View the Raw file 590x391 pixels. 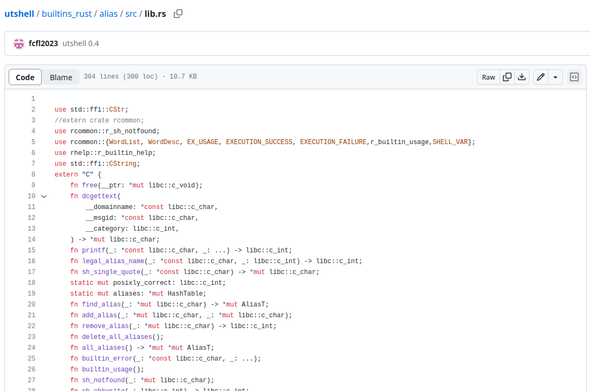click(x=488, y=77)
